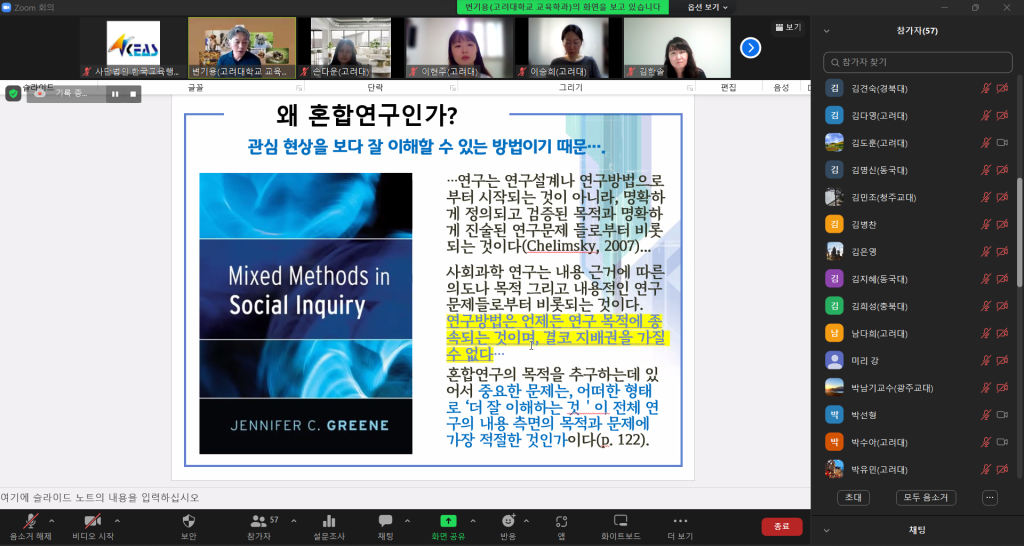Open the 보기 view layout menu
The width and height of the screenshot is (1024, 546).
click(x=788, y=27)
